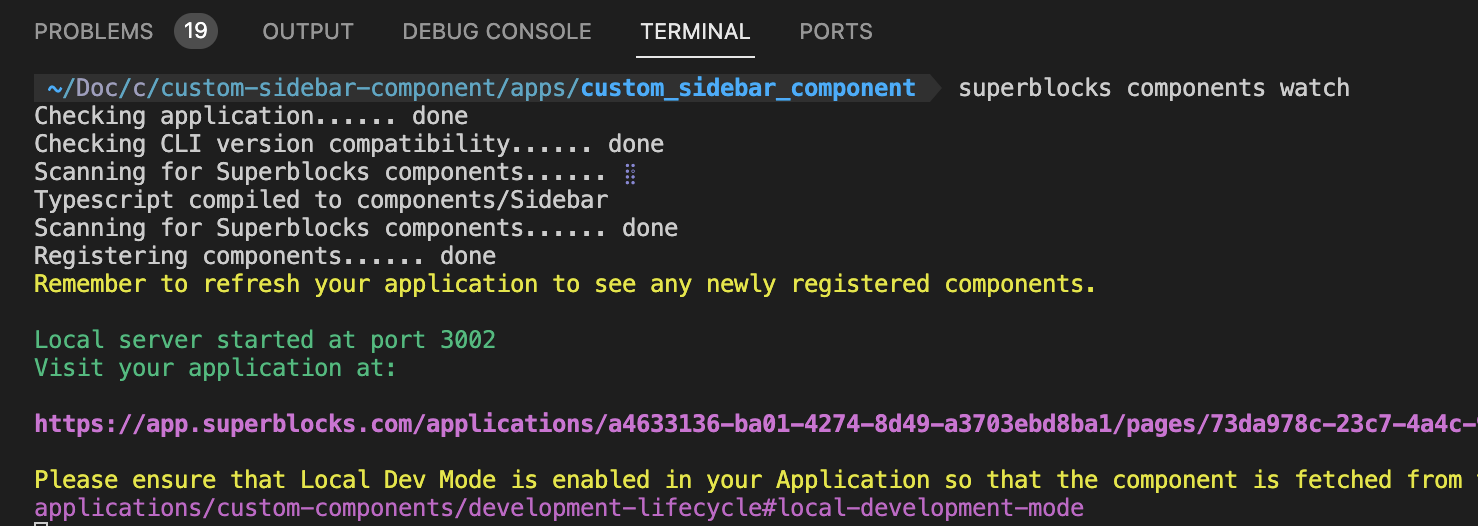
Task: Click 'Typescript compiled to components/Sidebar' line
Action: point(321,200)
